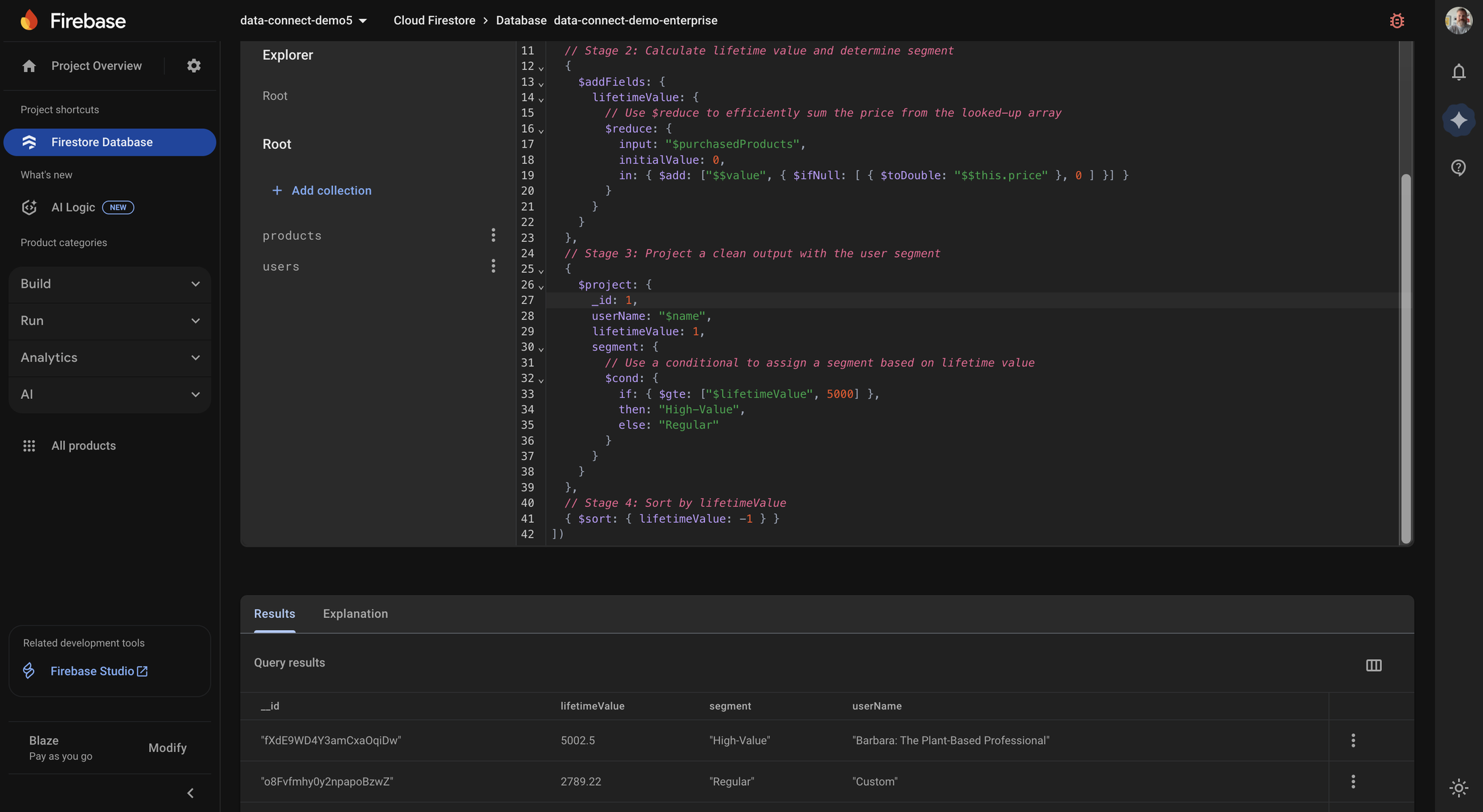Viewport: 1483px width, 812px height.
Task: Click the o8Fvfmhy0y2npapoBzwZ id cell
Action: click(327, 782)
